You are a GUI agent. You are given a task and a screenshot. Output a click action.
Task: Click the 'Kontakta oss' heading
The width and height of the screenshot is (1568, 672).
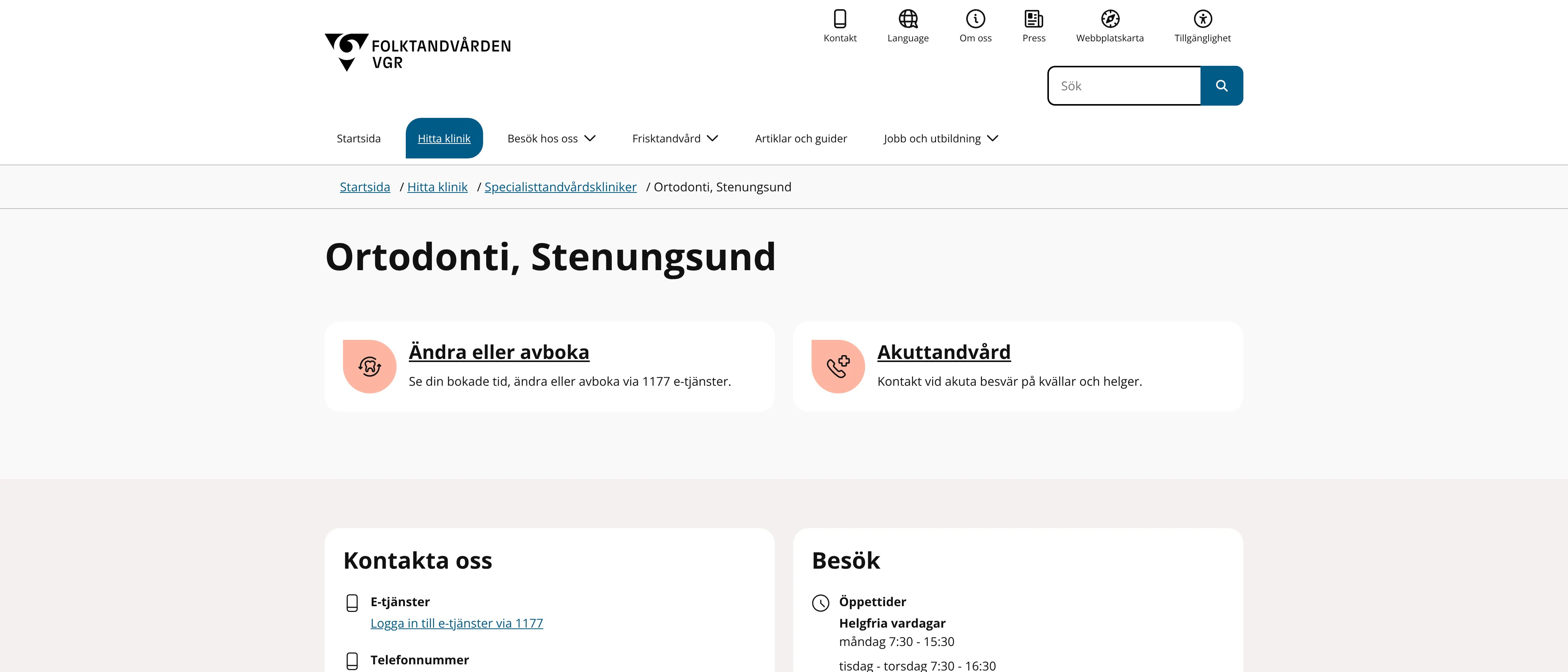[x=418, y=560]
